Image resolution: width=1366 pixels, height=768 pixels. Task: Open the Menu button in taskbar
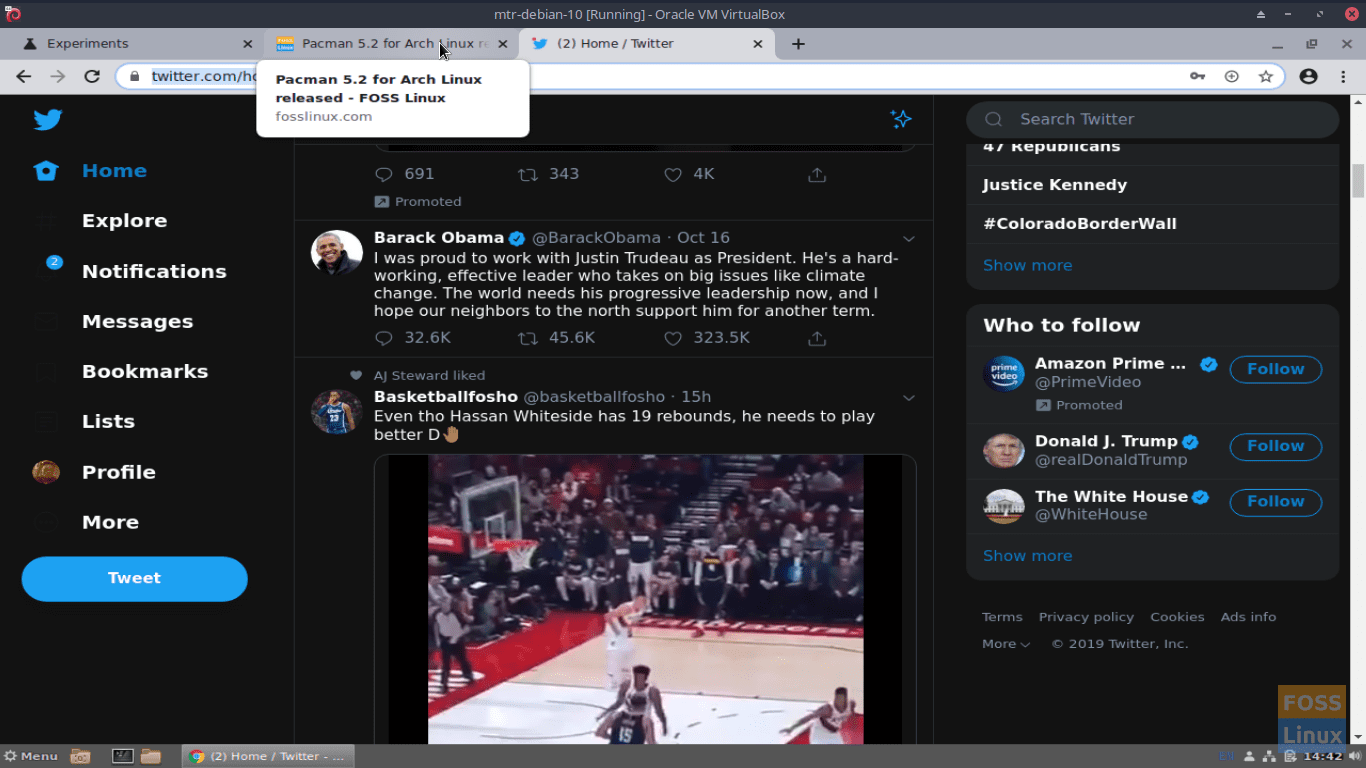(x=30, y=756)
